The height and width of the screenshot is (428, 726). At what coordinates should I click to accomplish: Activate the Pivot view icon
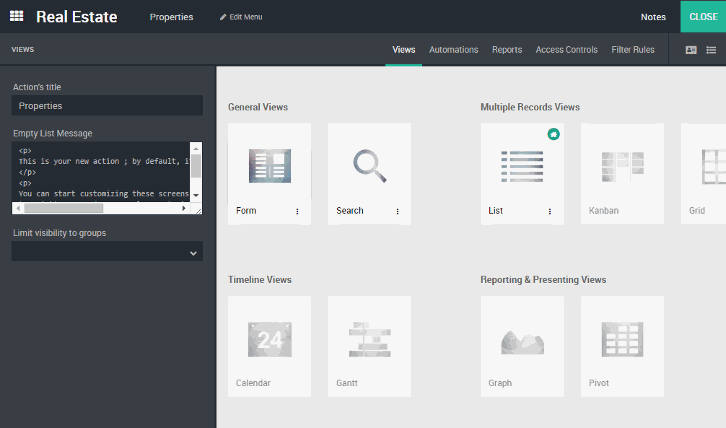click(622, 340)
